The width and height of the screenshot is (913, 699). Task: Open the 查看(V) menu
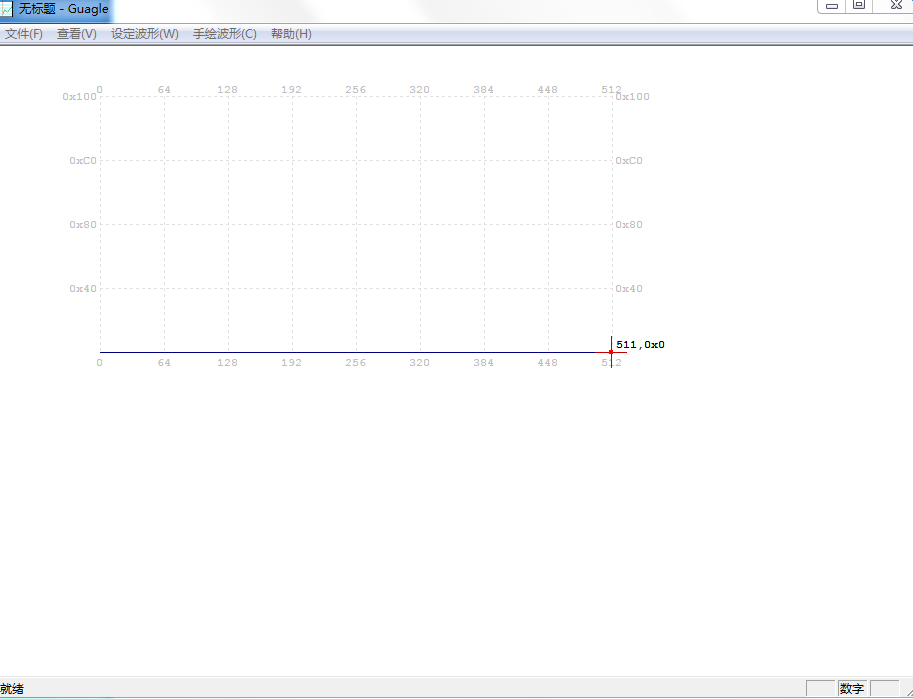(x=77, y=34)
